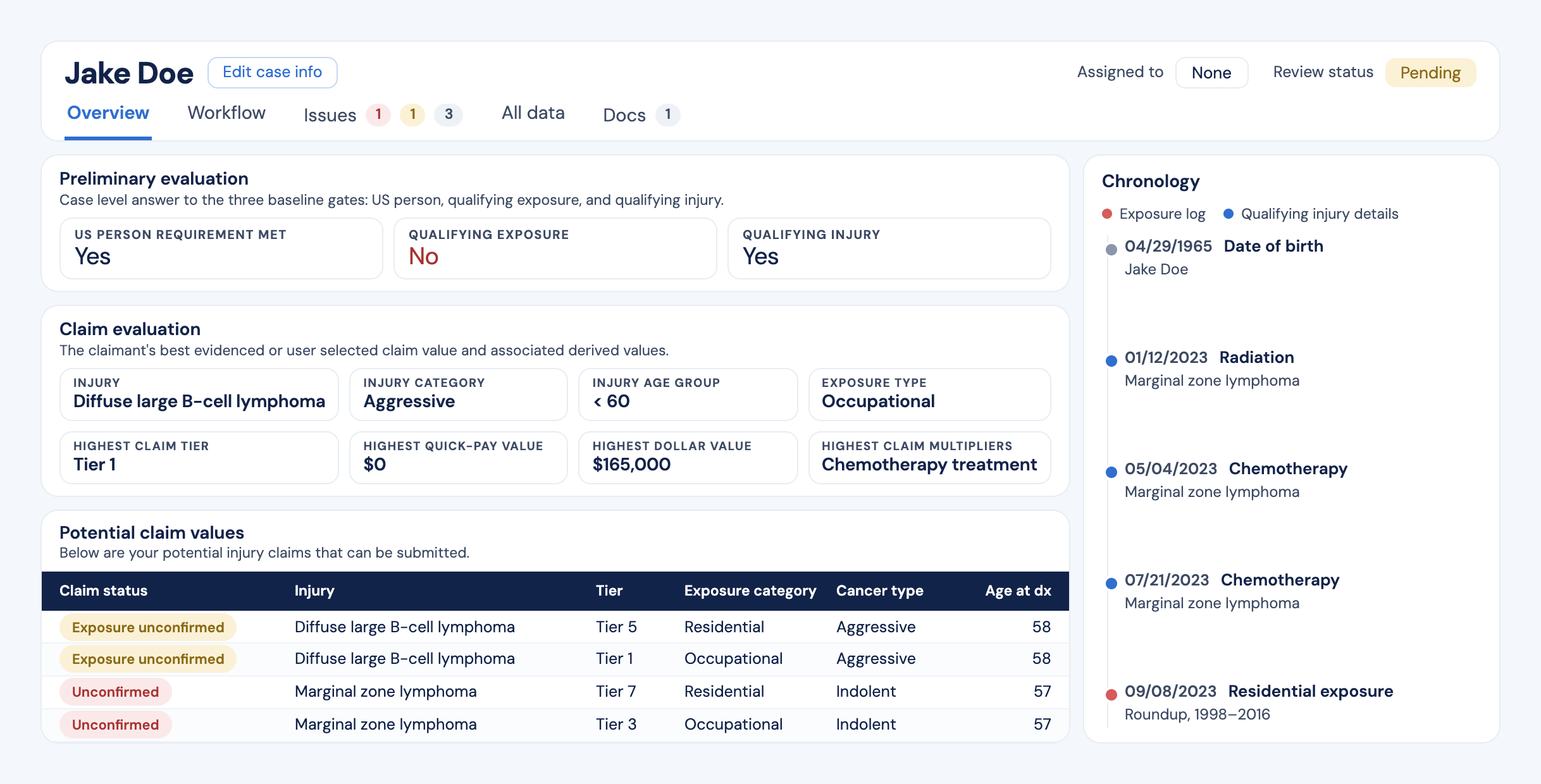Image resolution: width=1541 pixels, height=784 pixels.
Task: Sort by the Age at dx column header
Action: 1018,591
